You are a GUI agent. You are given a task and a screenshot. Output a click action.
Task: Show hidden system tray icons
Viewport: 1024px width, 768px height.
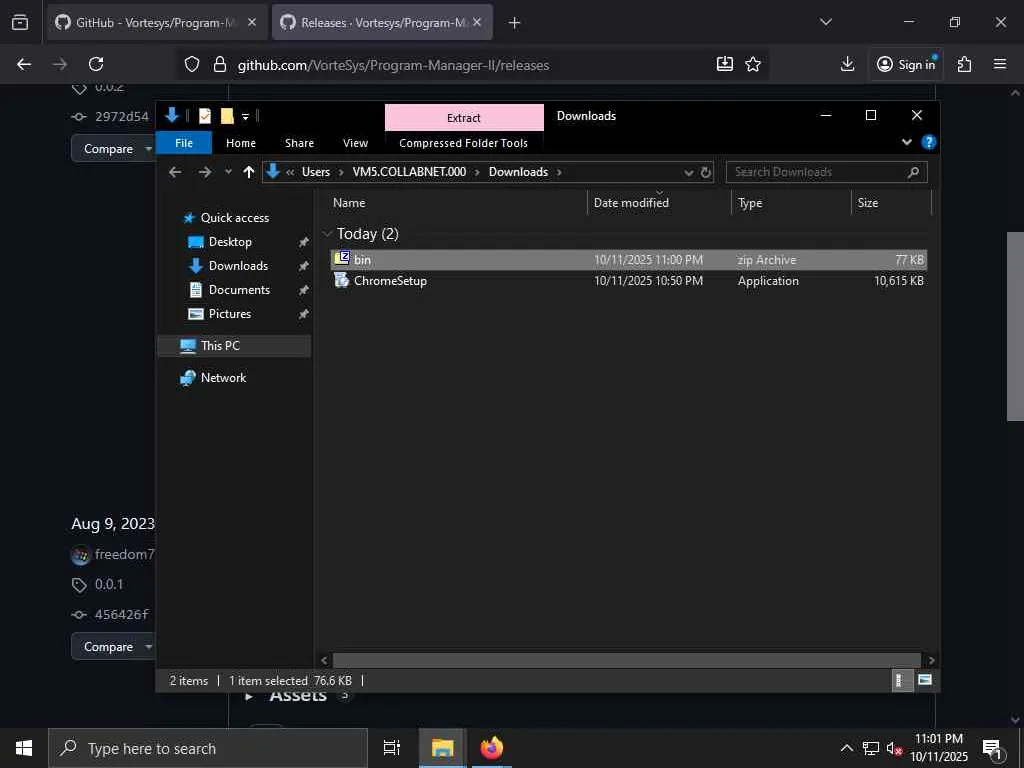[846, 748]
